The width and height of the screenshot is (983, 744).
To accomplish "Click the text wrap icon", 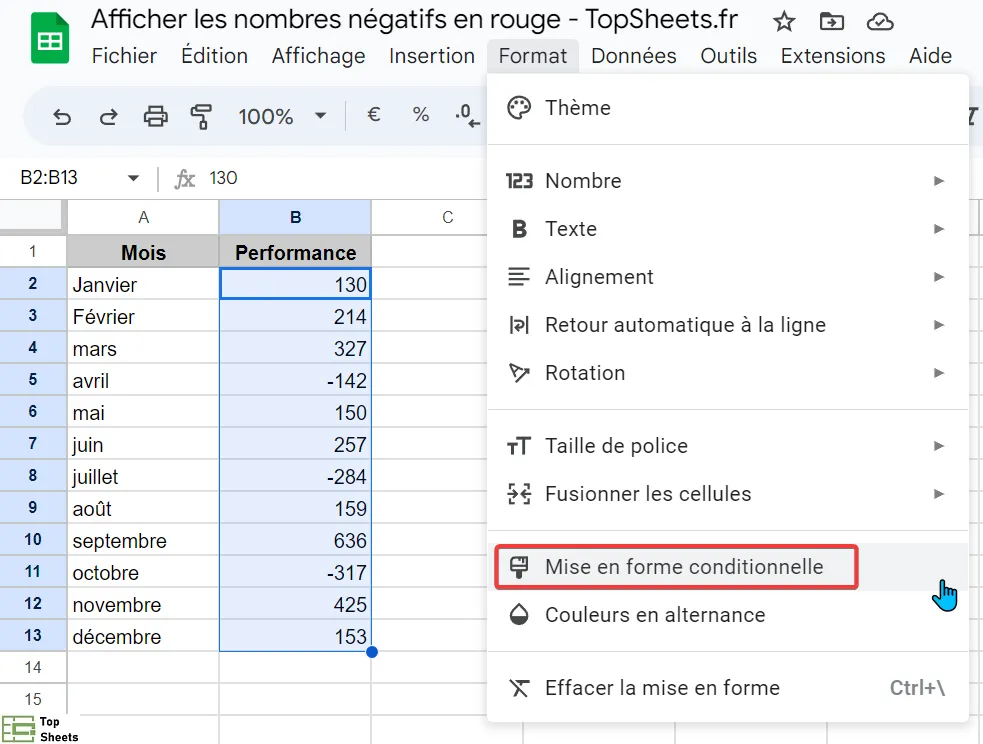I will pyautogui.click(x=519, y=325).
